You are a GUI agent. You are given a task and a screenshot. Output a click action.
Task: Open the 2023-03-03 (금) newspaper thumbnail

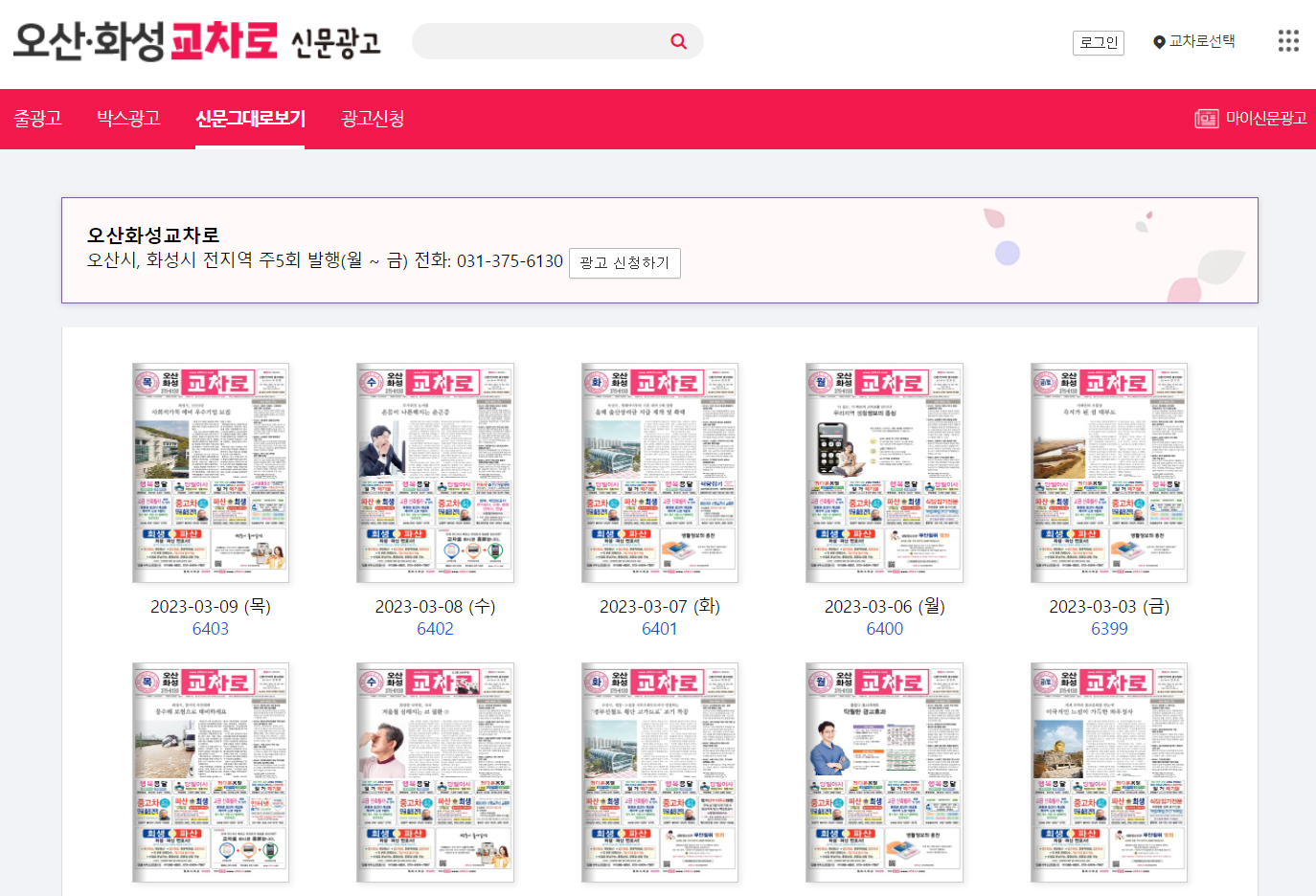point(1109,473)
